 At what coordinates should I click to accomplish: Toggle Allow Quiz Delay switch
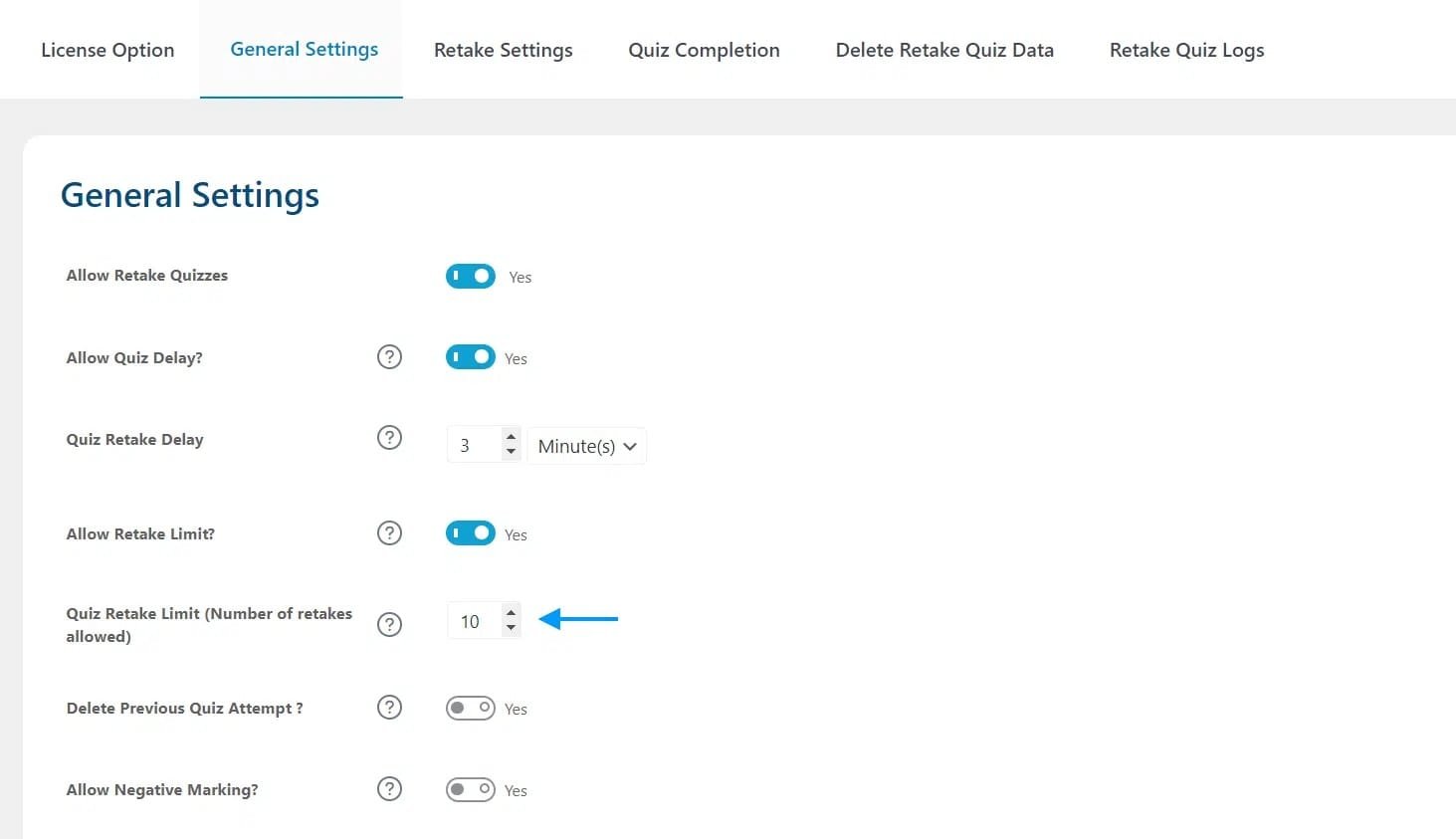pos(471,356)
